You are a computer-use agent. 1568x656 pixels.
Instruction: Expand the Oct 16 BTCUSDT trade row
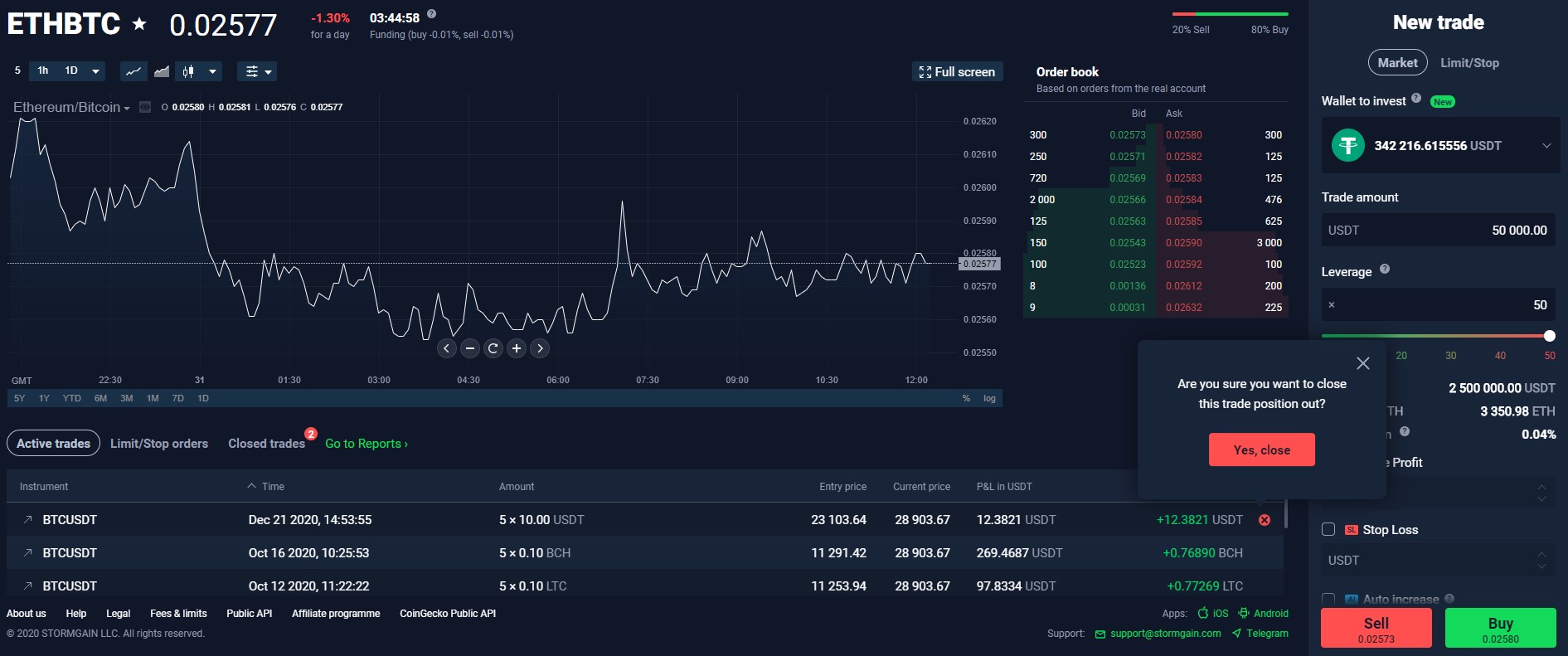[x=27, y=553]
